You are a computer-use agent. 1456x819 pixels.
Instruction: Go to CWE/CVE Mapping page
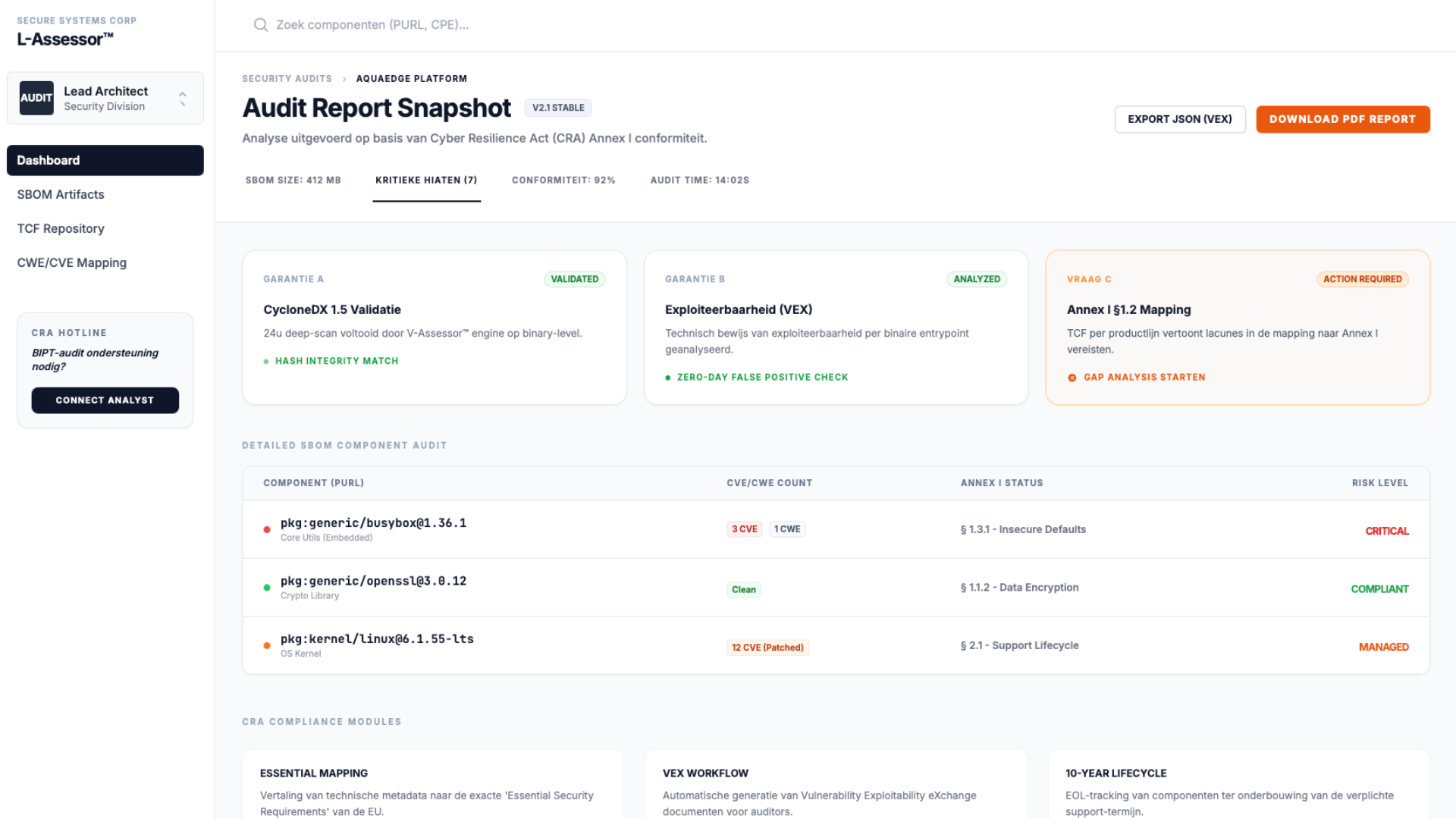click(x=72, y=262)
